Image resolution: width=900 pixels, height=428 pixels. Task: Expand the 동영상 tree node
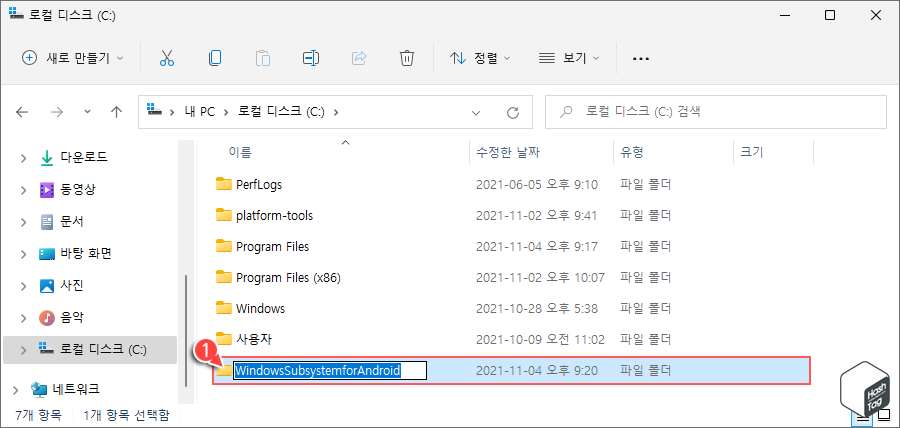23,190
